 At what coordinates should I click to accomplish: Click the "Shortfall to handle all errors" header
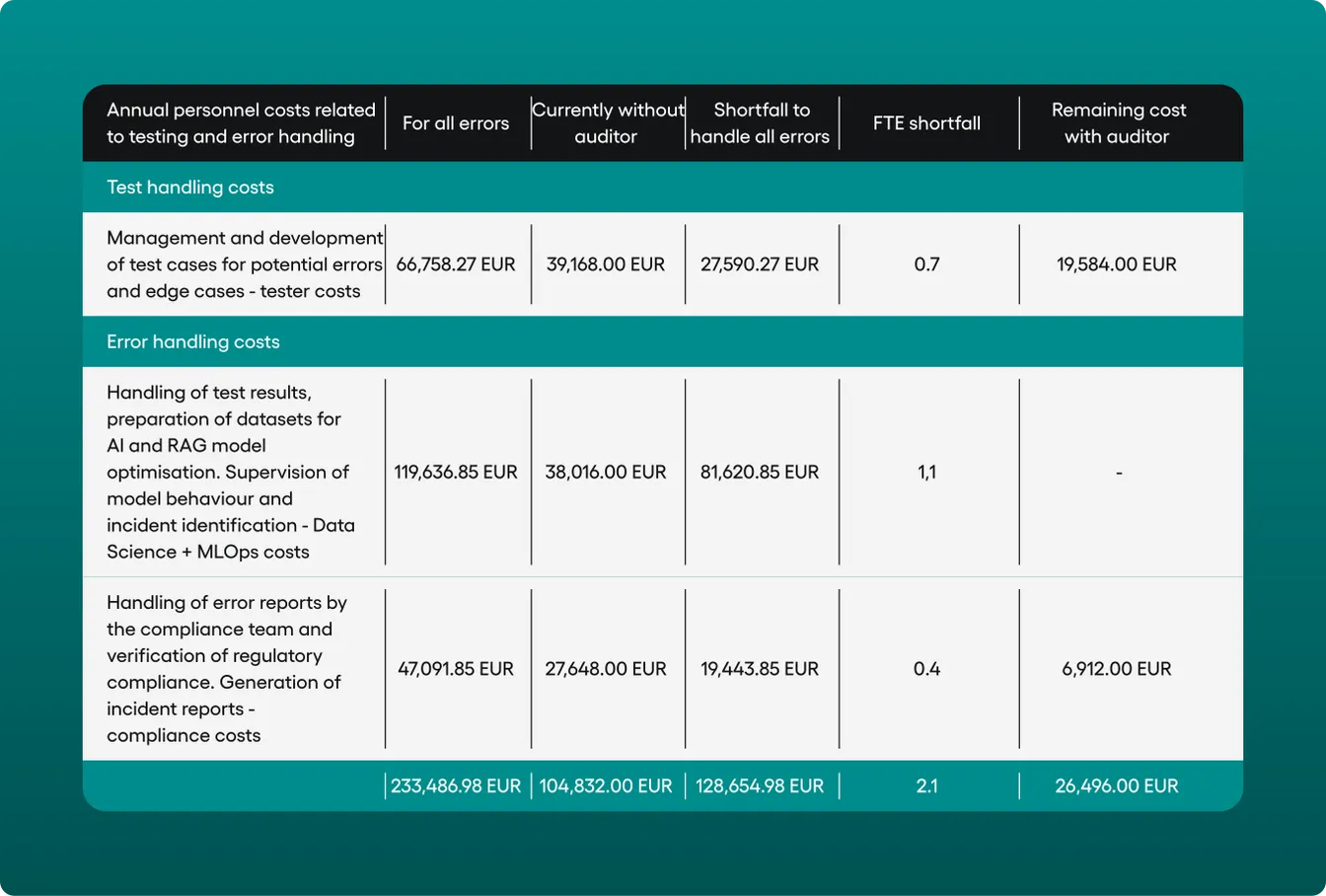point(761,123)
